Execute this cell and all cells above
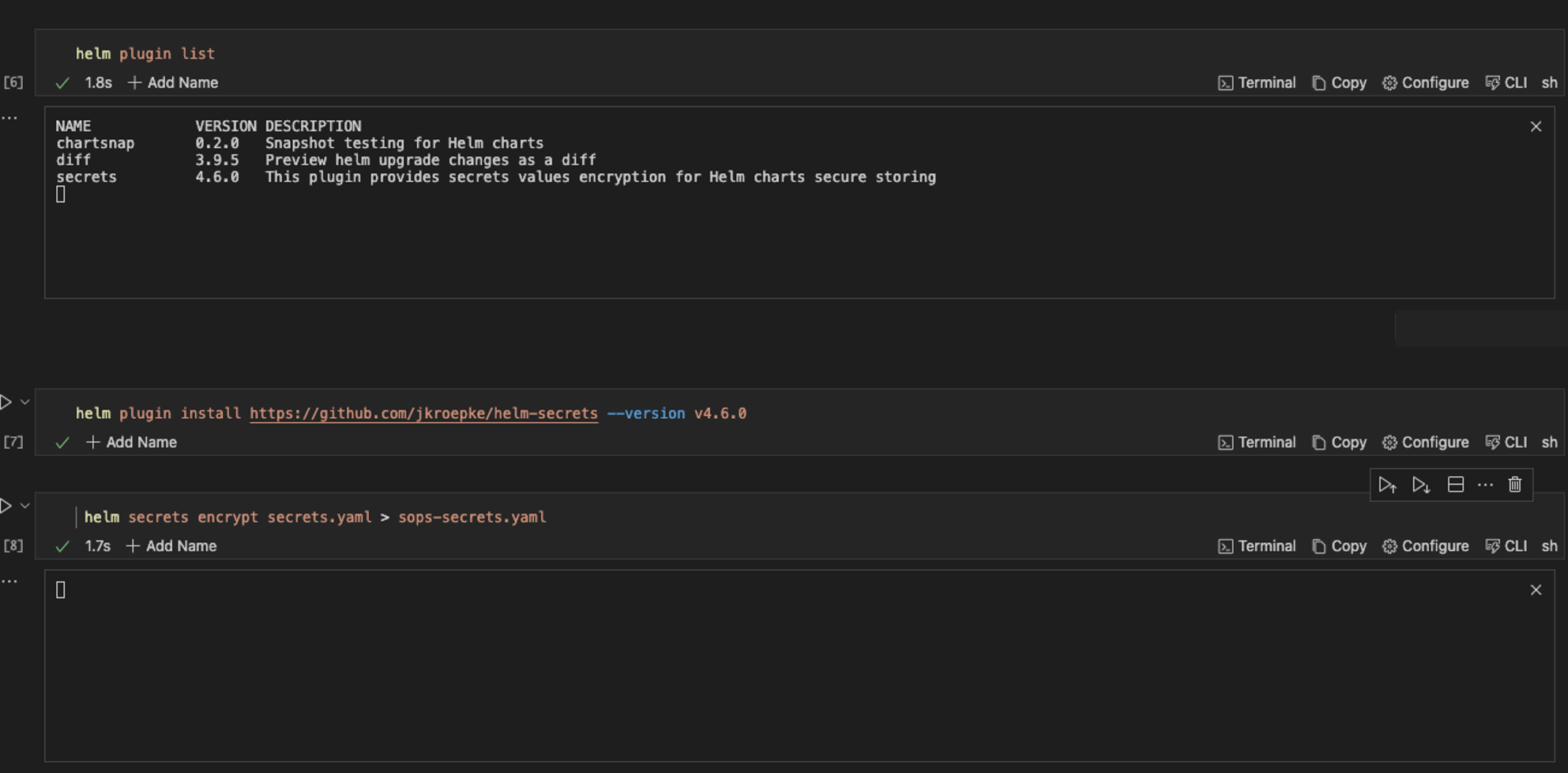Image resolution: width=1568 pixels, height=773 pixels. 1388,485
